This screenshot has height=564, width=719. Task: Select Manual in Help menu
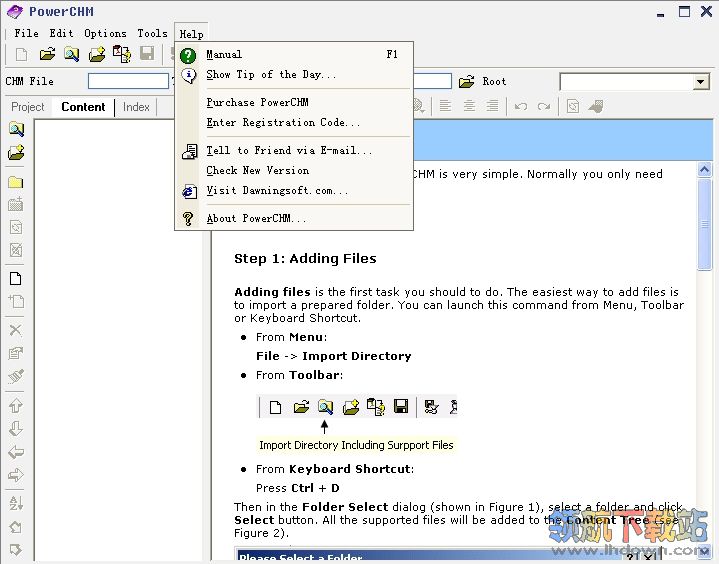pyautogui.click(x=294, y=55)
